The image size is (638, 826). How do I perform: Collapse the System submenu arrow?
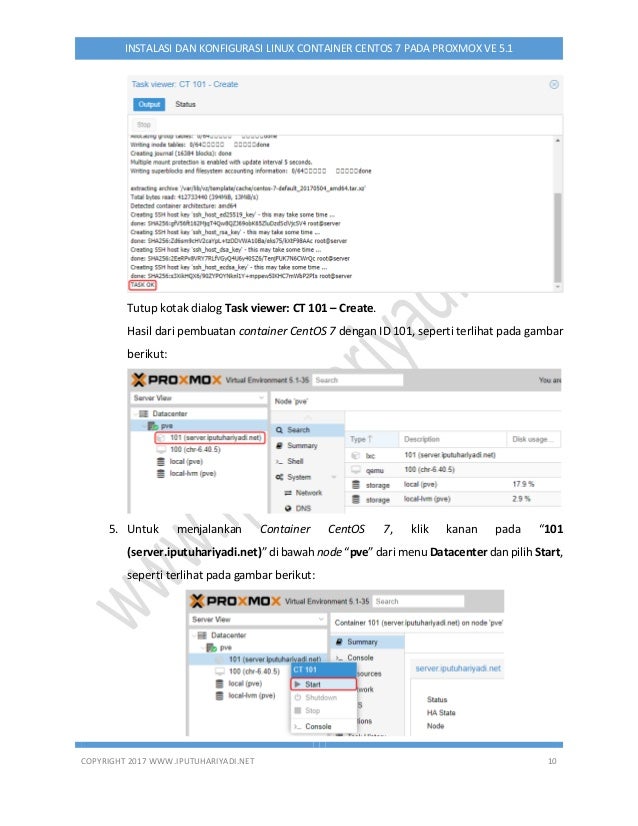pos(333,477)
